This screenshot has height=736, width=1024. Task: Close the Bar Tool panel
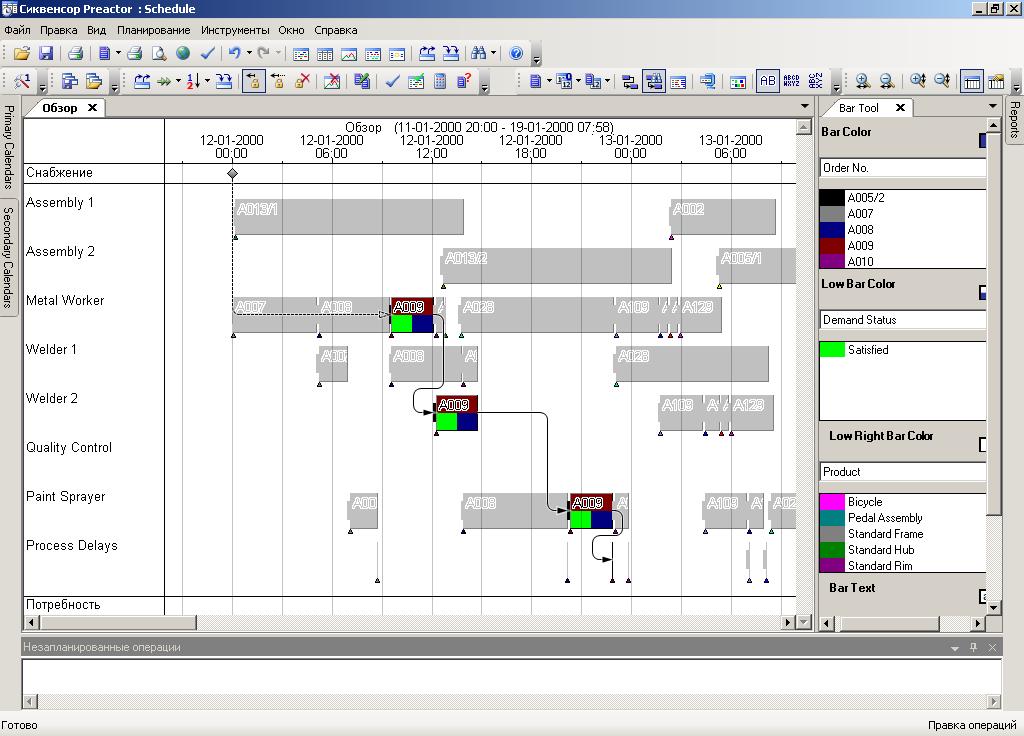(900, 108)
